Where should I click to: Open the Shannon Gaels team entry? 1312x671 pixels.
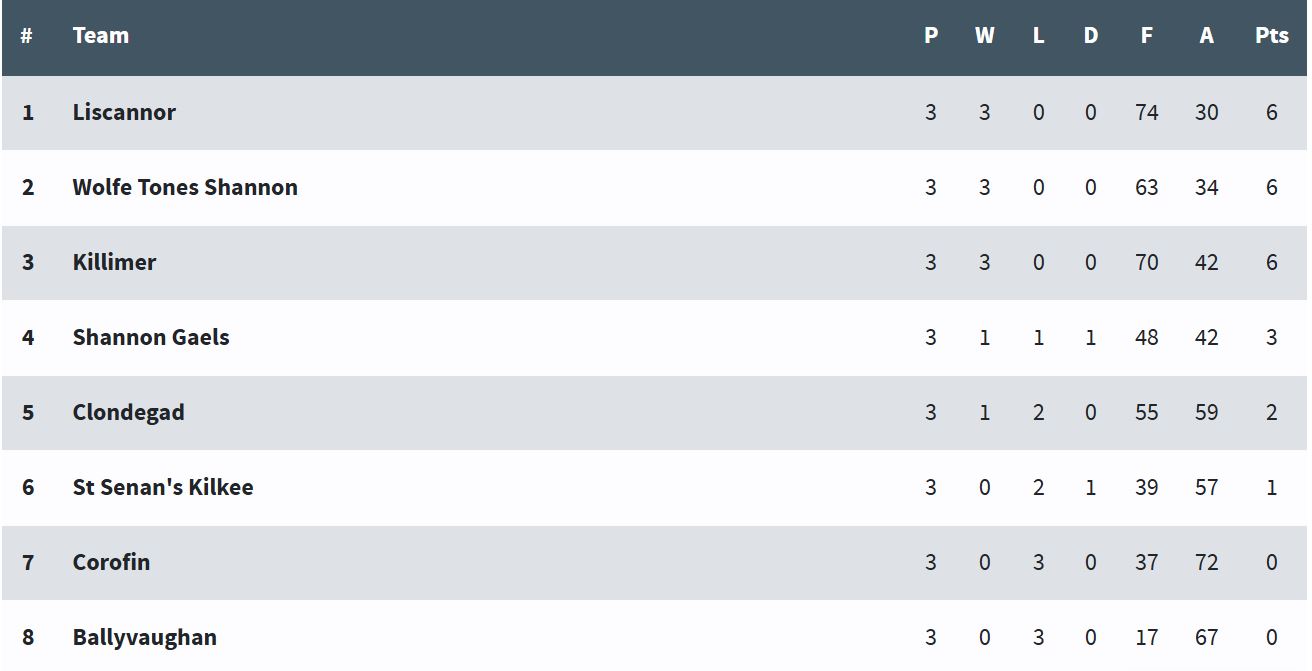click(151, 337)
